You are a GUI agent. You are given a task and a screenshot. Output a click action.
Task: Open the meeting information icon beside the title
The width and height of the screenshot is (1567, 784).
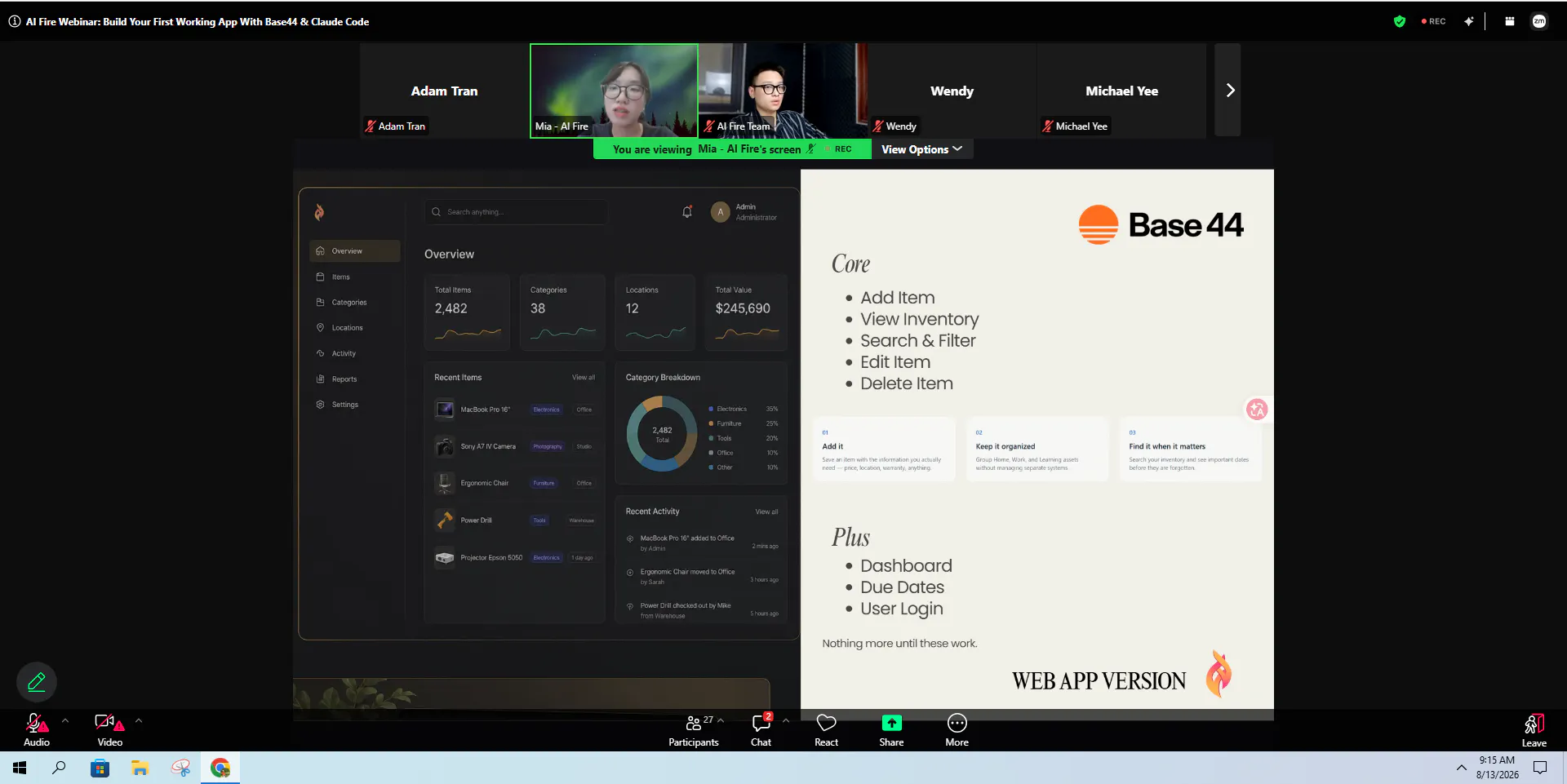[x=15, y=22]
